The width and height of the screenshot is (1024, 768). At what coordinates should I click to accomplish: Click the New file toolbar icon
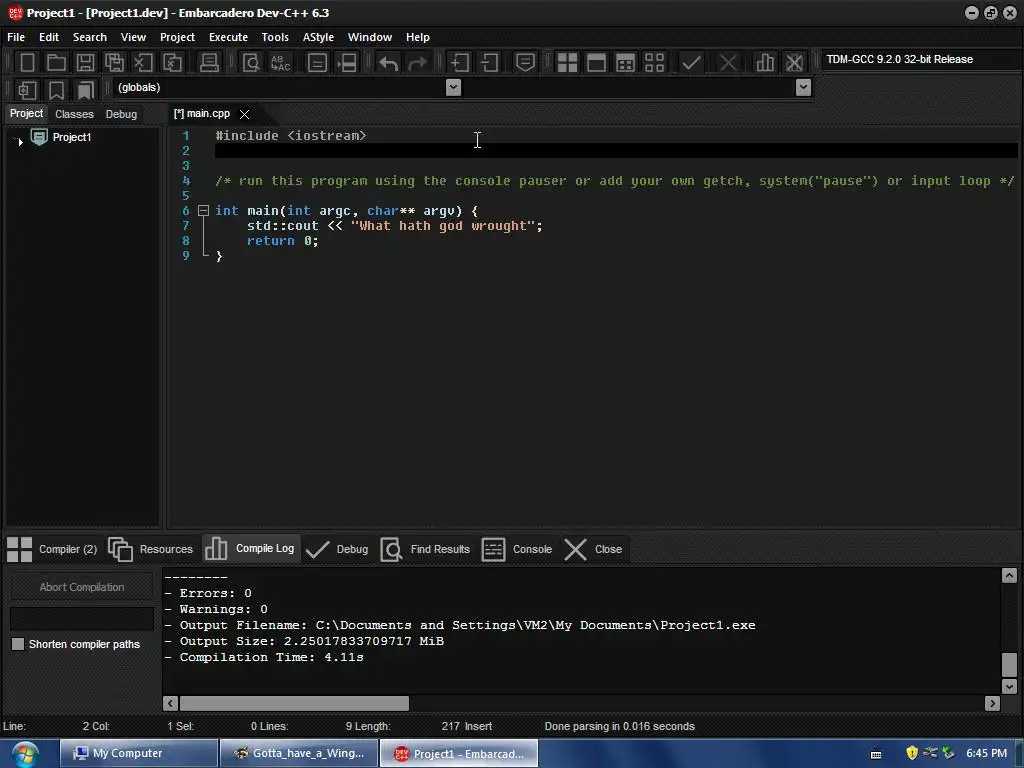pos(27,63)
